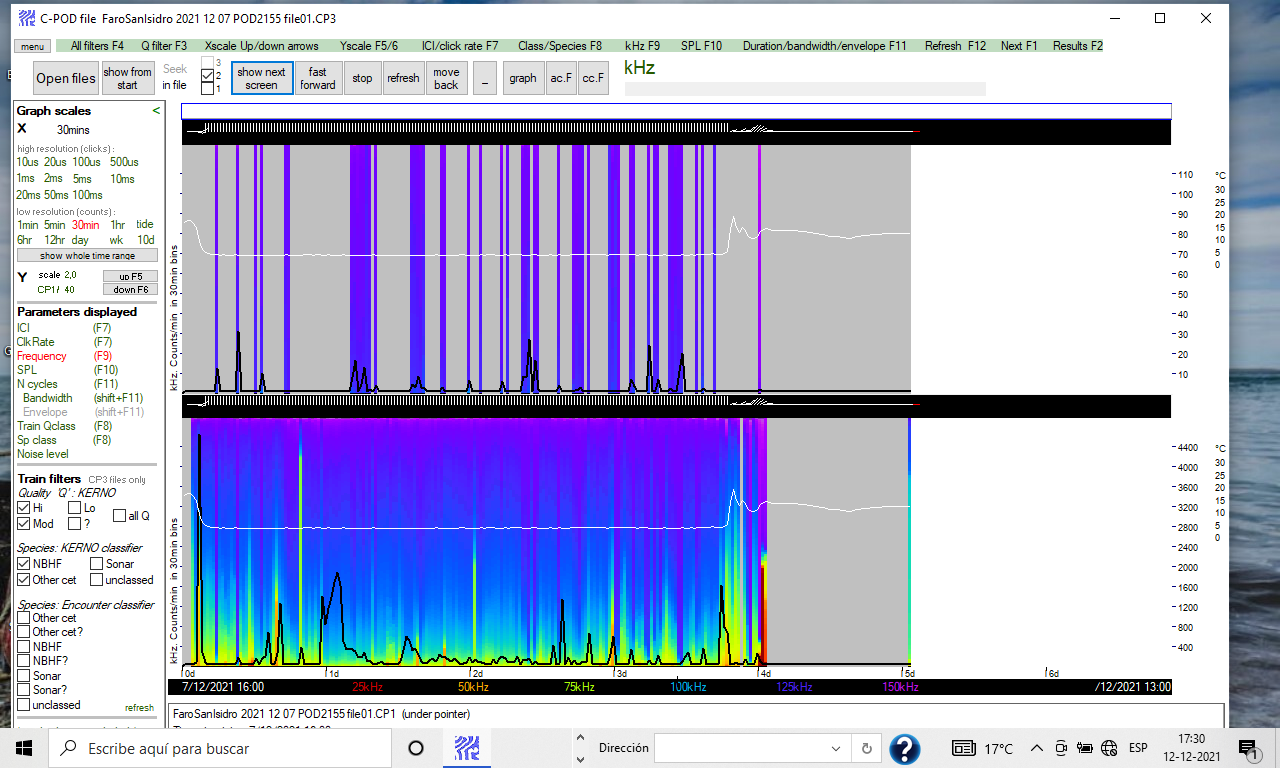Click the Windows Start button

25,748
